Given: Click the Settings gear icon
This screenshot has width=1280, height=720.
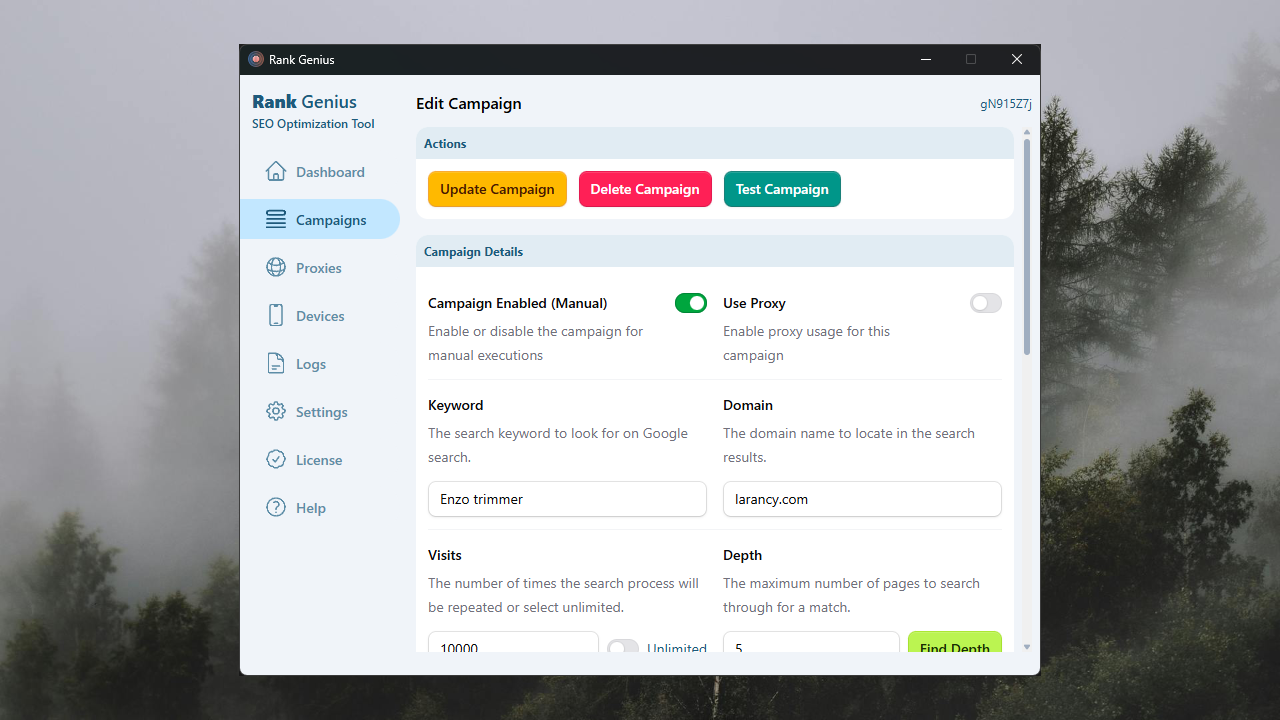Looking at the screenshot, I should coord(276,412).
